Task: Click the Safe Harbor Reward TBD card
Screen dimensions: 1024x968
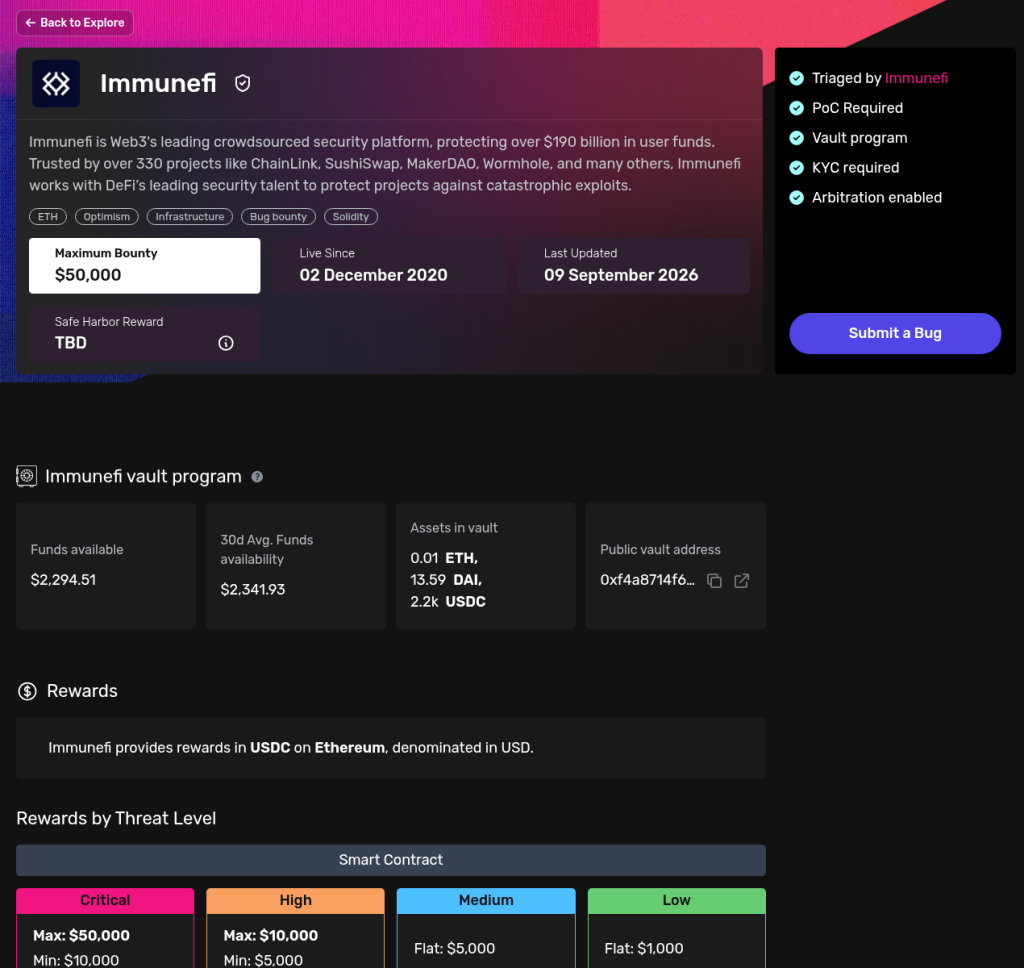Action: click(x=144, y=334)
